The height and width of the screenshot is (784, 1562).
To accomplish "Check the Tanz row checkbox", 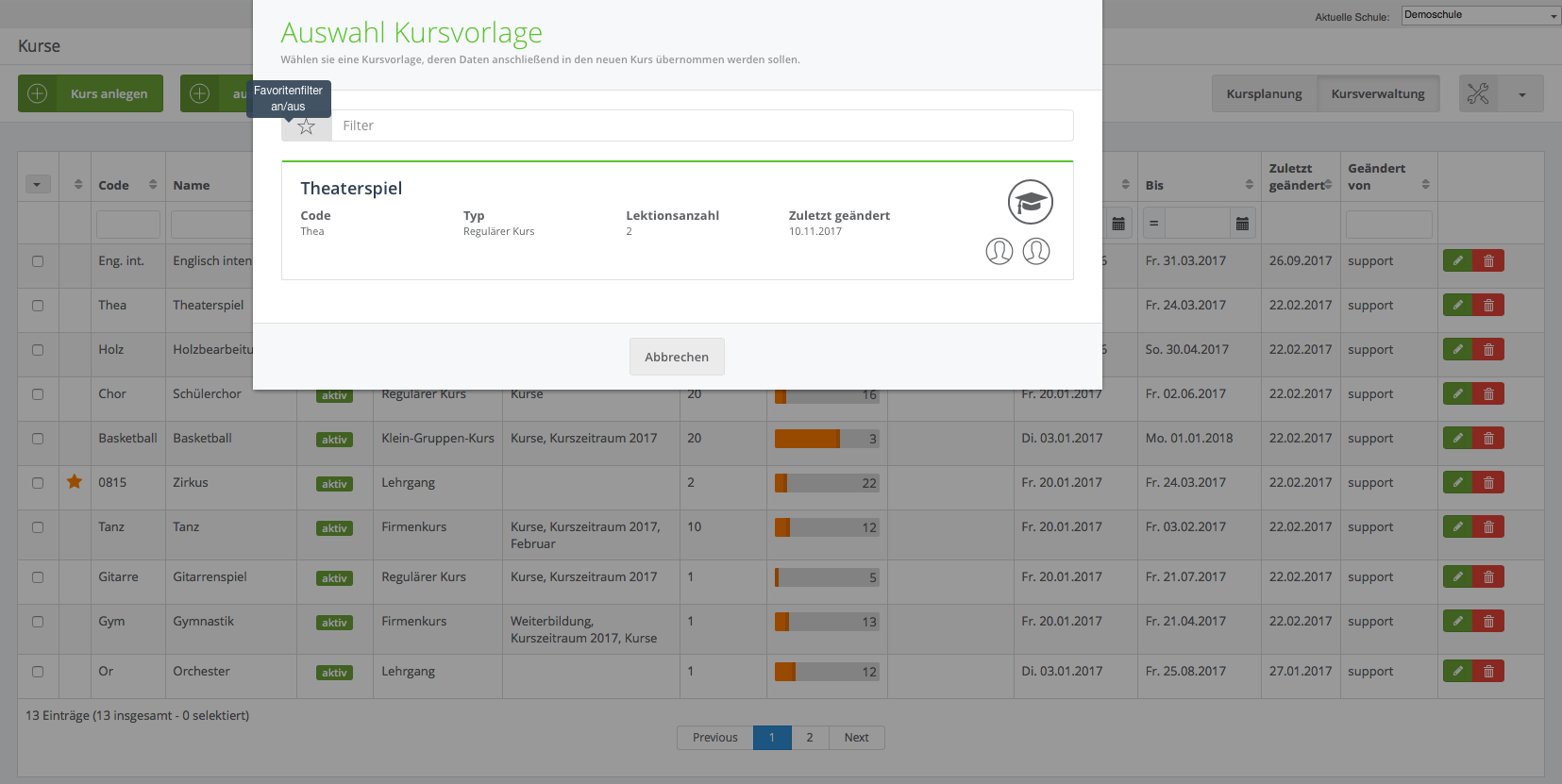I will (38, 527).
